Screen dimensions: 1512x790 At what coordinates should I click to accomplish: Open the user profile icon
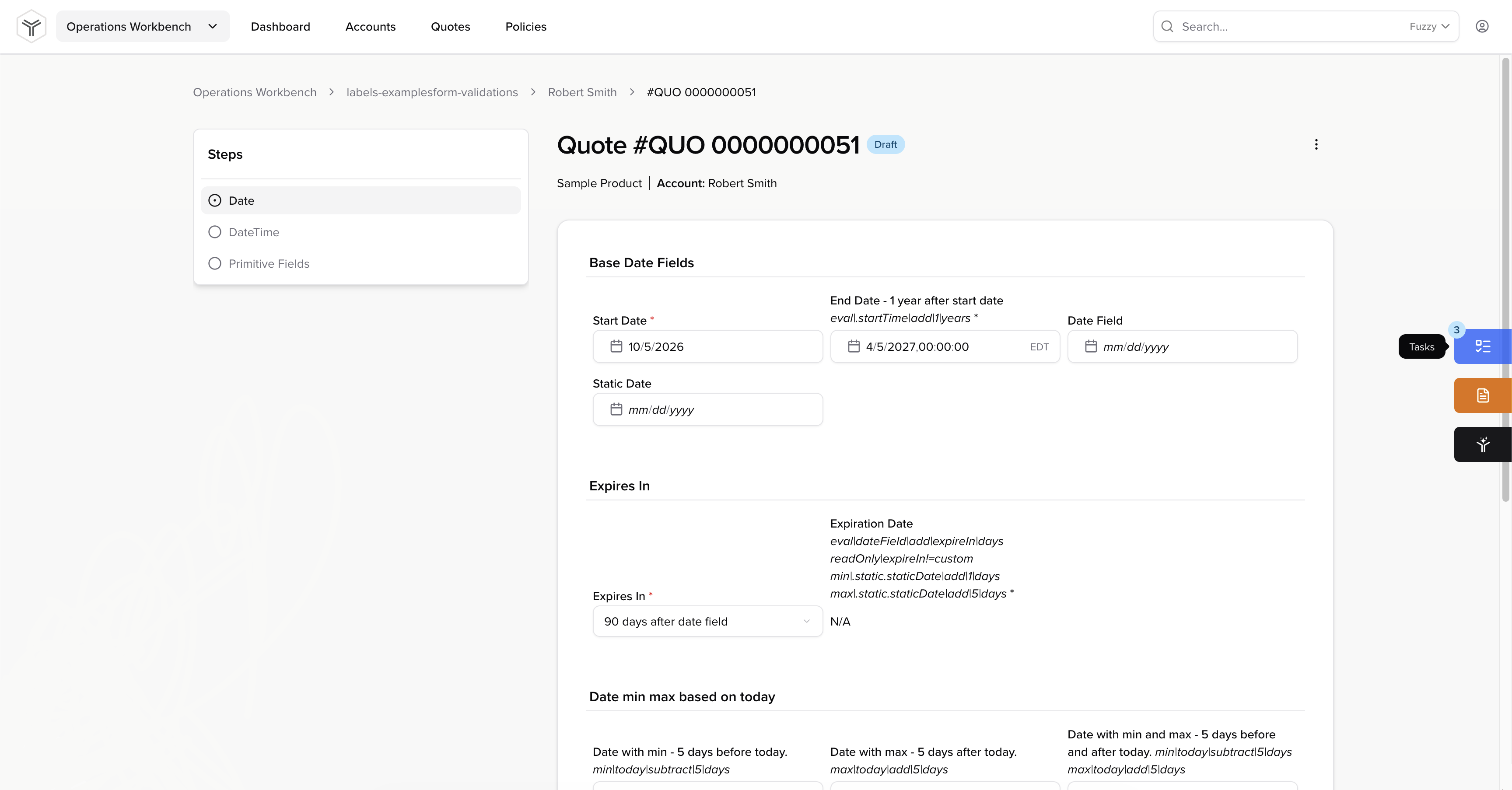[1481, 26]
